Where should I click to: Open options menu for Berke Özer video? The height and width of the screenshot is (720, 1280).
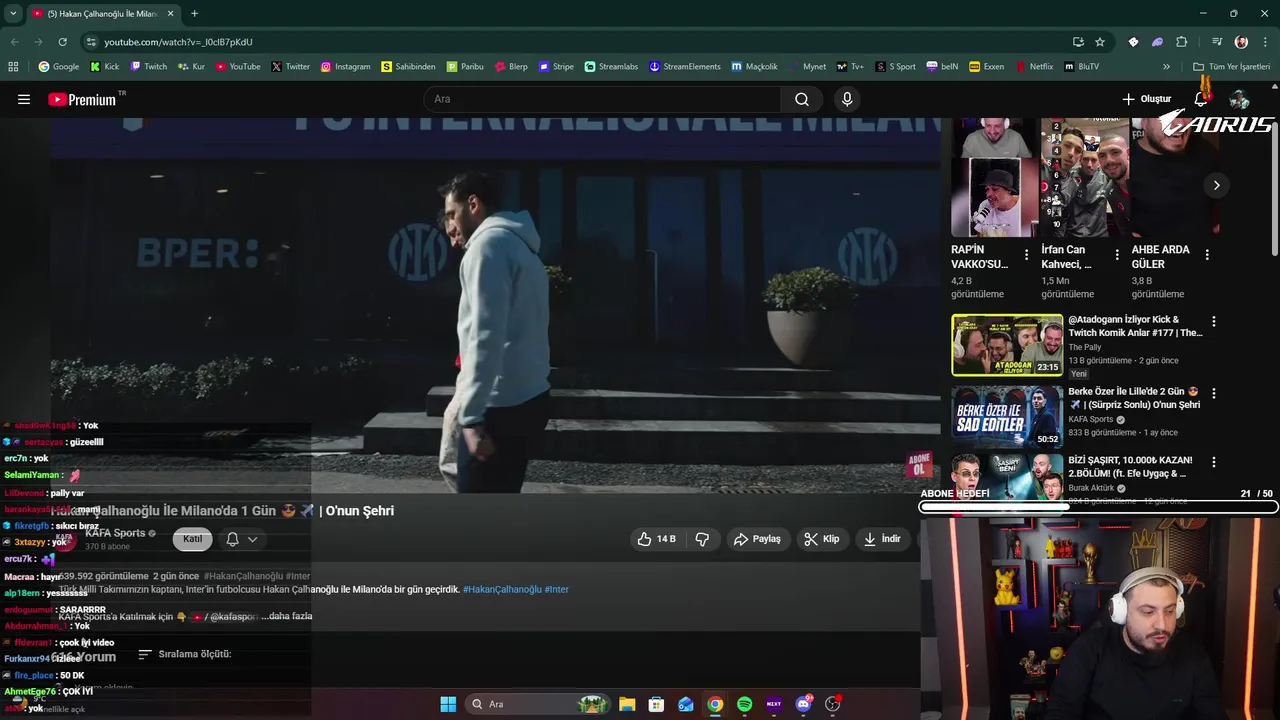pyautogui.click(x=1214, y=394)
